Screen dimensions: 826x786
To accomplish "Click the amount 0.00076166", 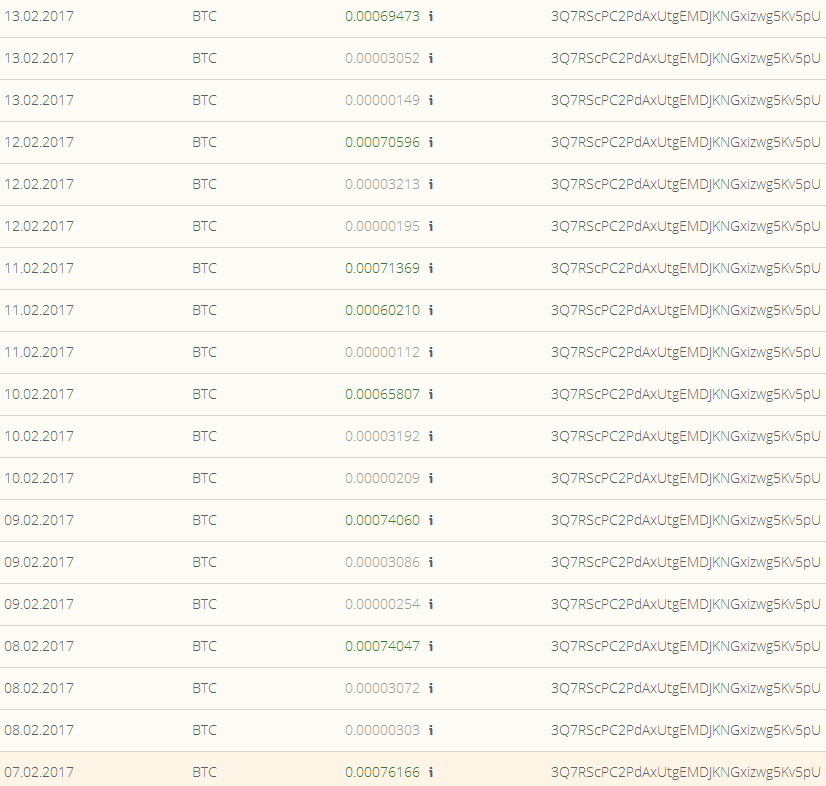I will [x=382, y=772].
